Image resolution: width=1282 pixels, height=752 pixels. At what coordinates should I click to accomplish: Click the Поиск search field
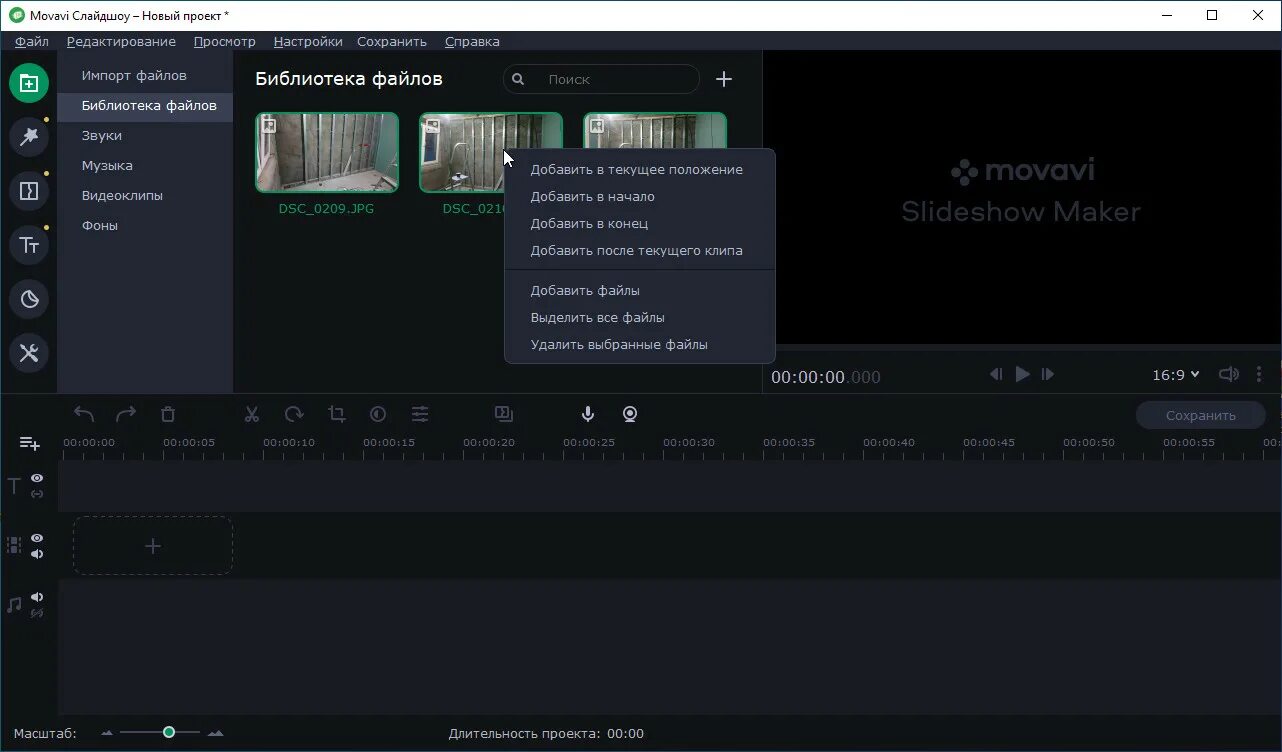click(602, 79)
